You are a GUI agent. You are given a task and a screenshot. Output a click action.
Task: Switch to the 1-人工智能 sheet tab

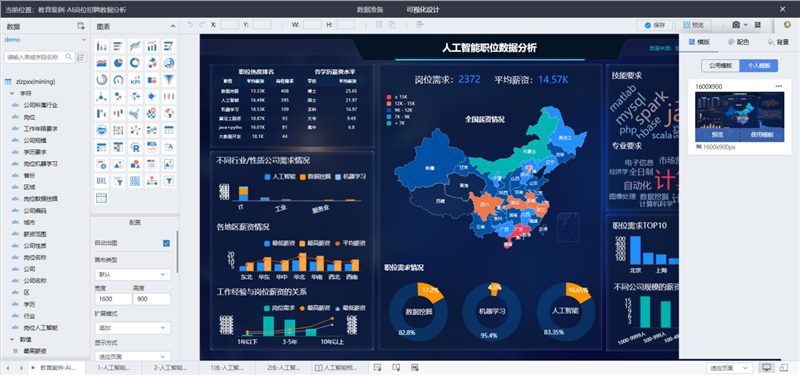113,367
